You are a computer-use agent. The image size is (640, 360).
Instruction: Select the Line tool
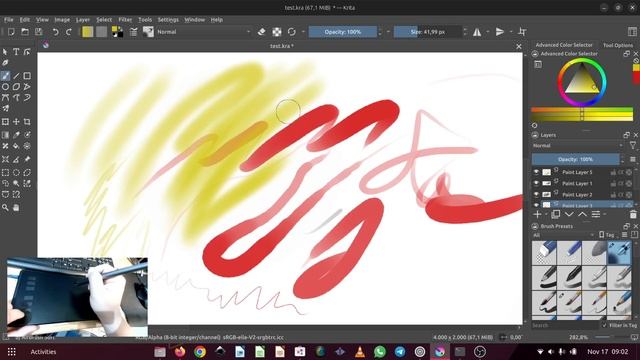pyautogui.click(x=16, y=76)
